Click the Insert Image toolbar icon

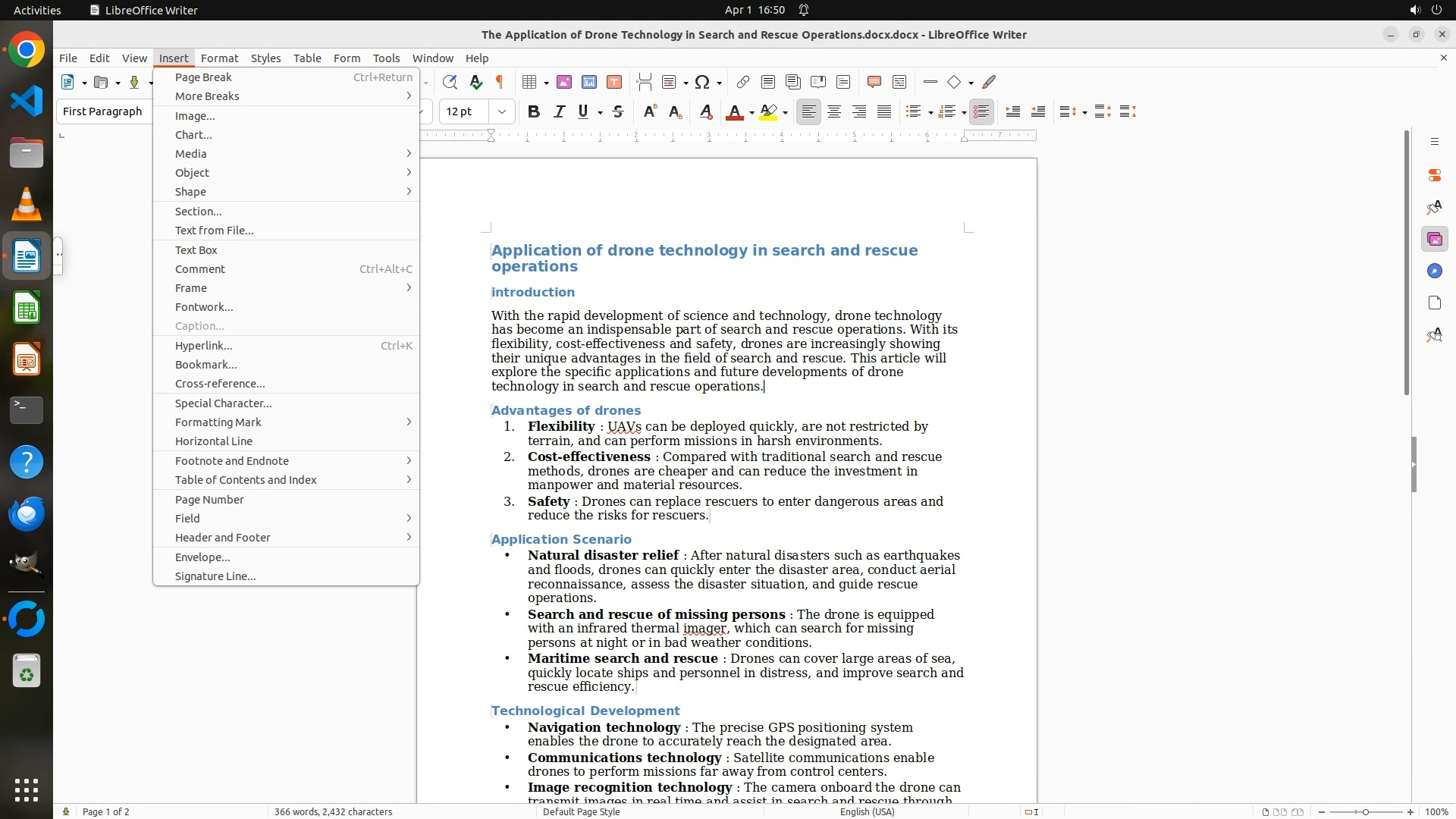pyautogui.click(x=564, y=82)
